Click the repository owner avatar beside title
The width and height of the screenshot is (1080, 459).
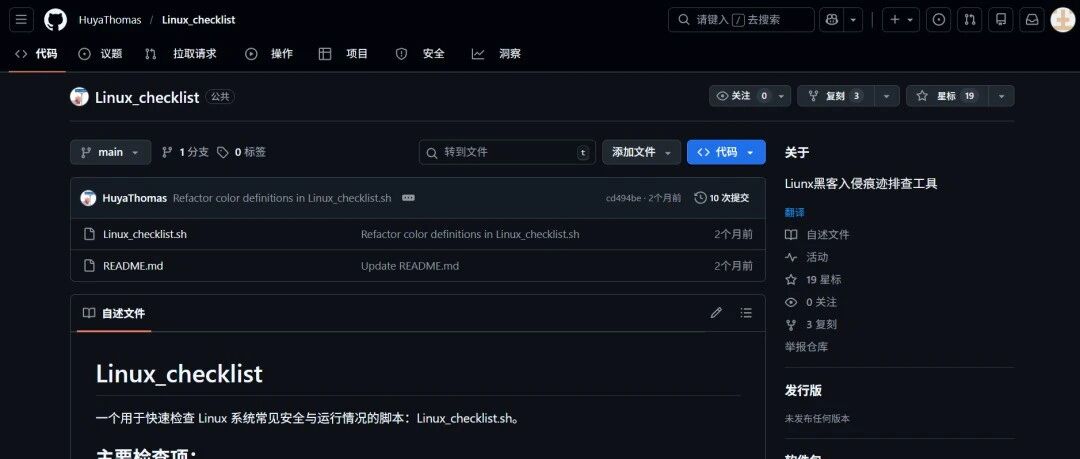point(79,96)
